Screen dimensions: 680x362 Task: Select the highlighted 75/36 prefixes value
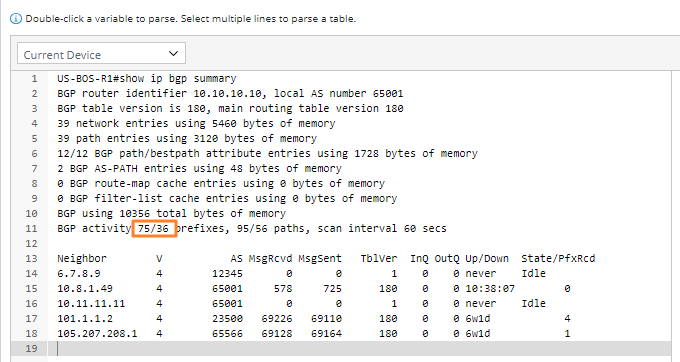tap(154, 228)
